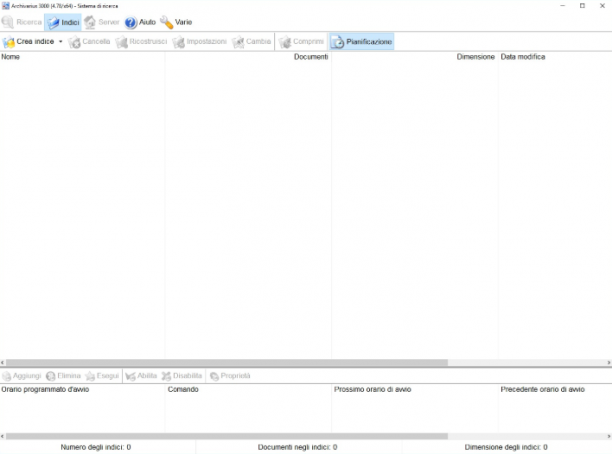Toggle the Pianificazione scheduler panel

tap(362, 42)
